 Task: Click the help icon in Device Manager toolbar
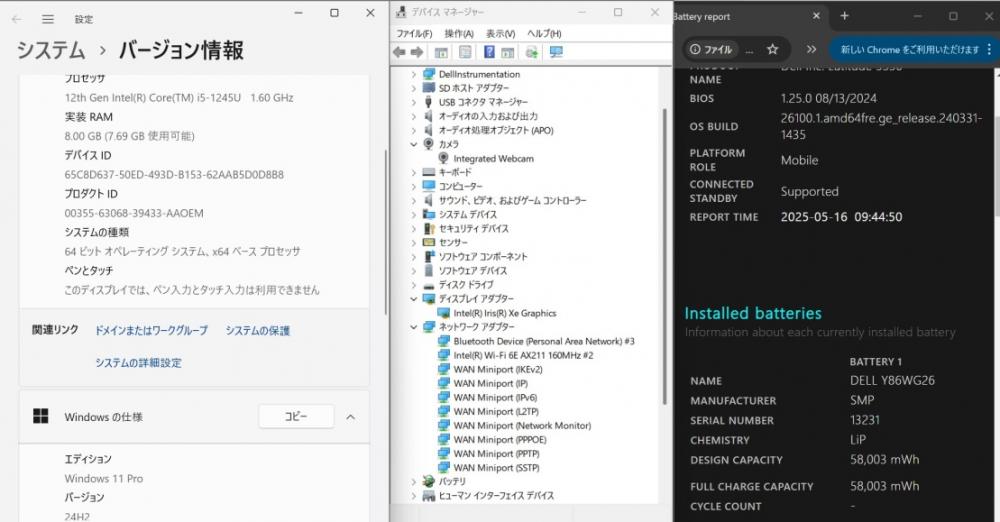pyautogui.click(x=489, y=52)
